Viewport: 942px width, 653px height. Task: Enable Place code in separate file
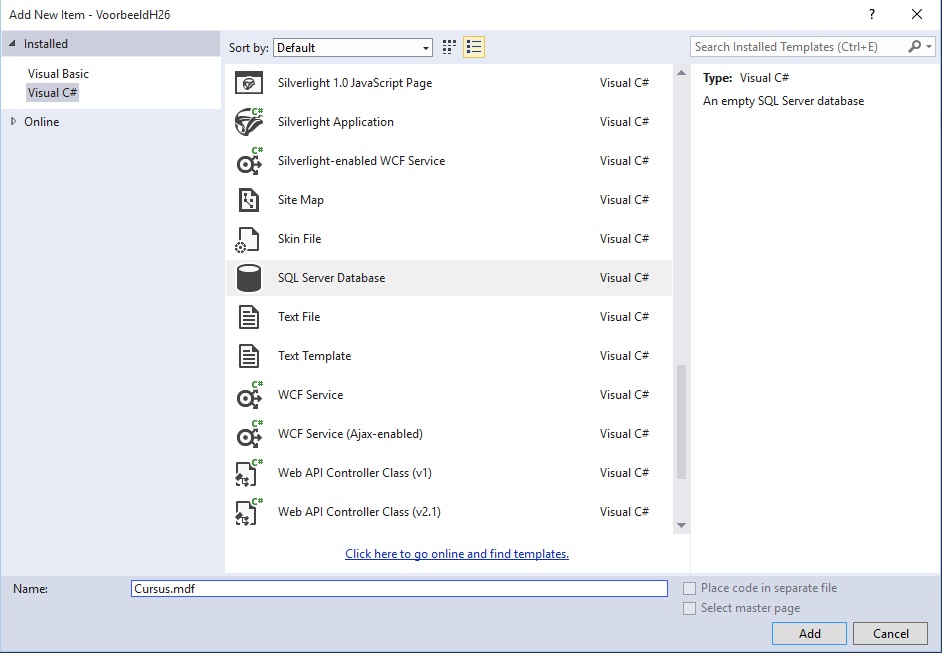[x=690, y=588]
